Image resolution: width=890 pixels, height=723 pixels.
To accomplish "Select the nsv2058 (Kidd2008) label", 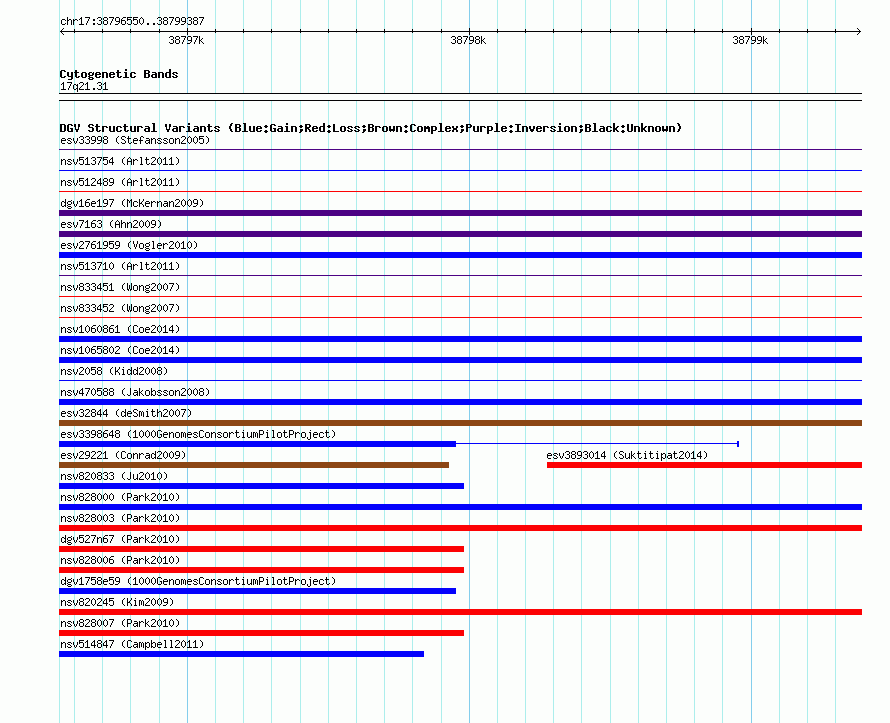I will tap(114, 371).
